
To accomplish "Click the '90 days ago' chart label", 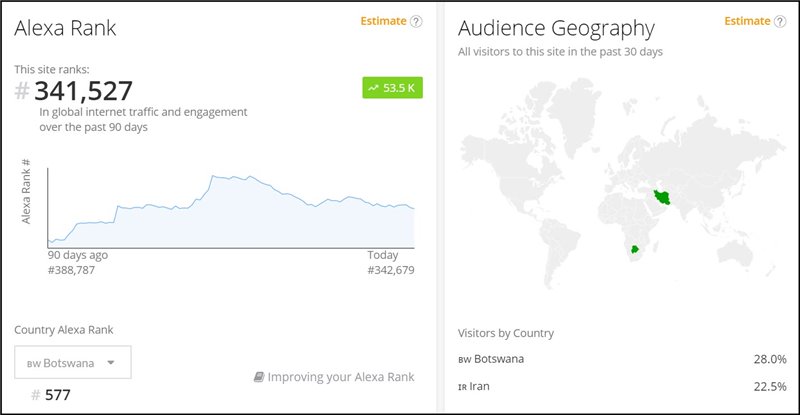I will click(x=78, y=255).
